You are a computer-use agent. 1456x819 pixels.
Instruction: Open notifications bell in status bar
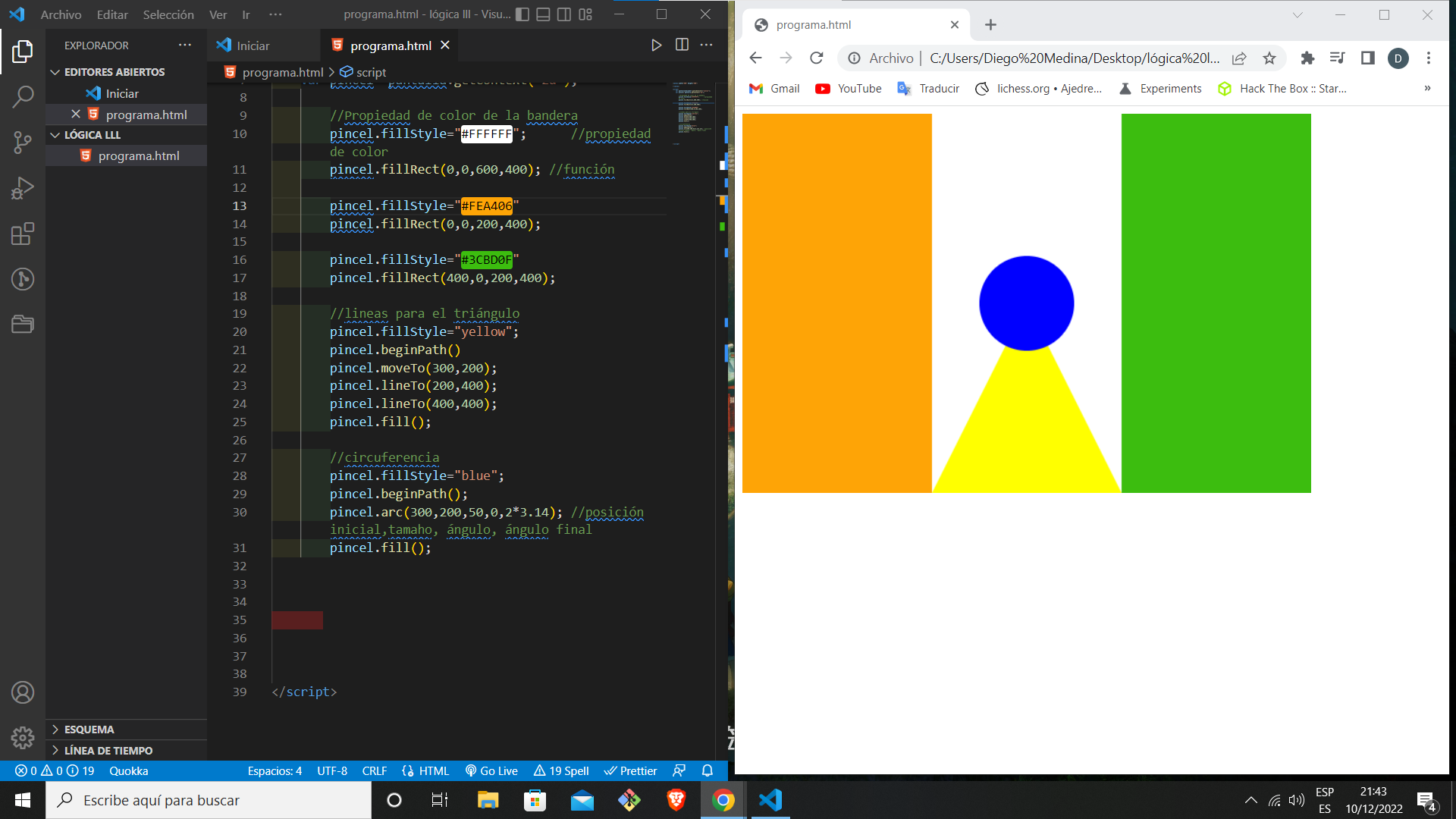click(708, 771)
